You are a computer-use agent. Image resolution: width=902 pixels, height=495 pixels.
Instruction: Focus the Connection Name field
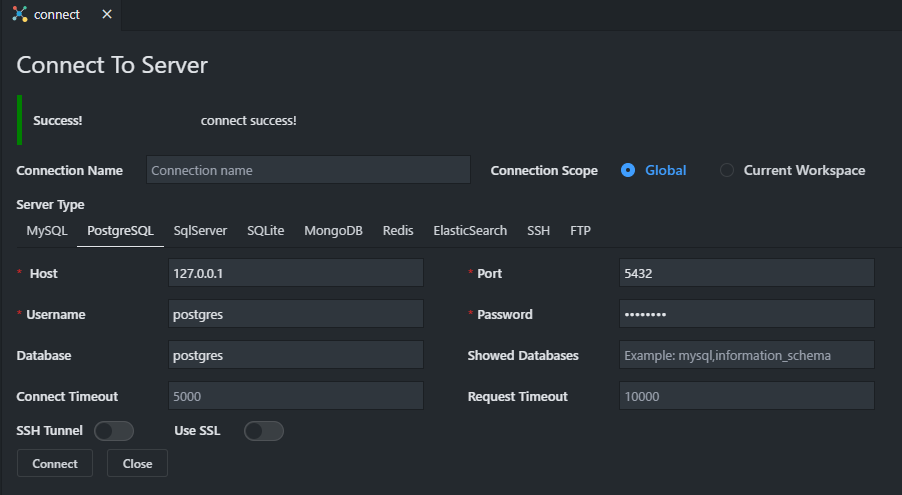click(308, 170)
